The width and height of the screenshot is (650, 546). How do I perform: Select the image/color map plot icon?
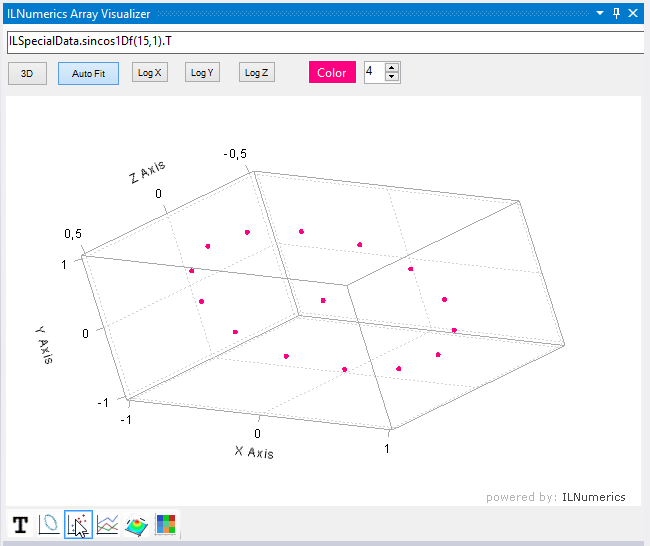tap(166, 524)
